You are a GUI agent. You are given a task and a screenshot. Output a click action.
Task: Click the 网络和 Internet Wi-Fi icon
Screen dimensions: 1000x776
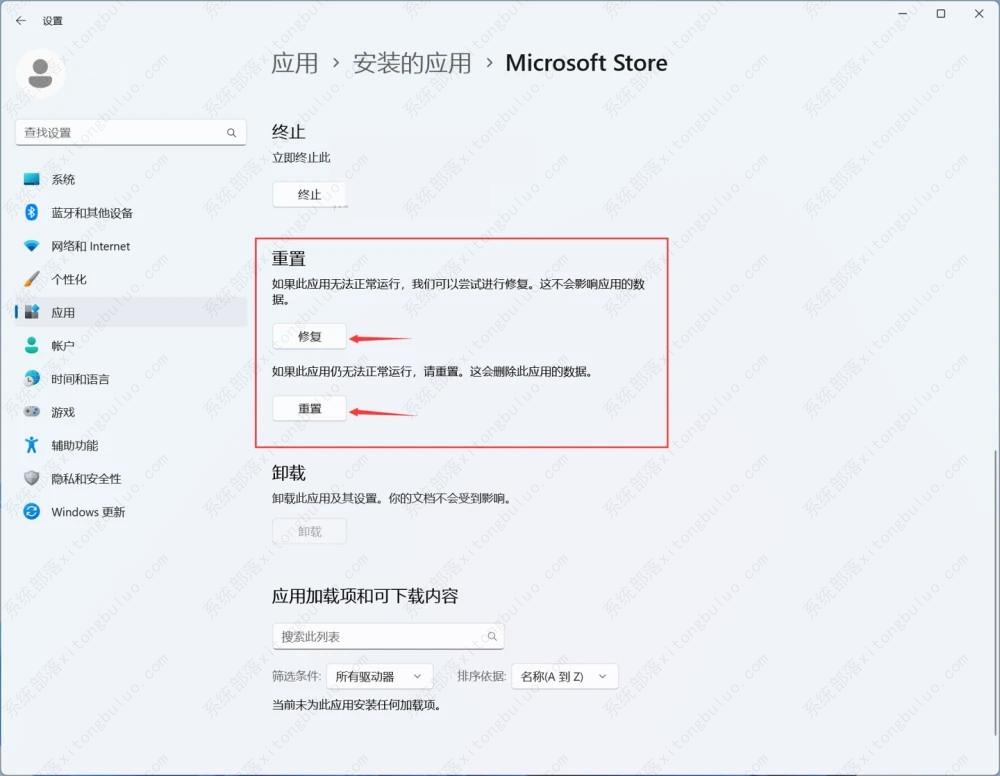pyautogui.click(x=32, y=246)
